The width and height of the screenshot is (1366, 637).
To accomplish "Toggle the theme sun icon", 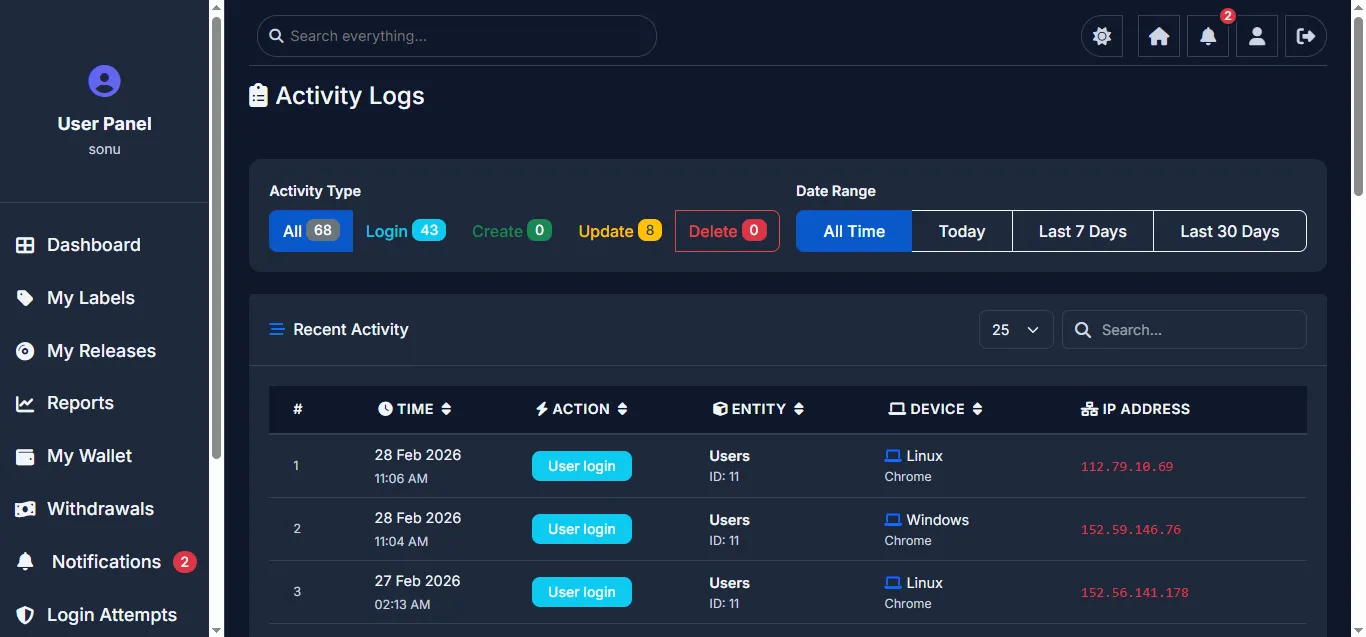I will 1102,36.
